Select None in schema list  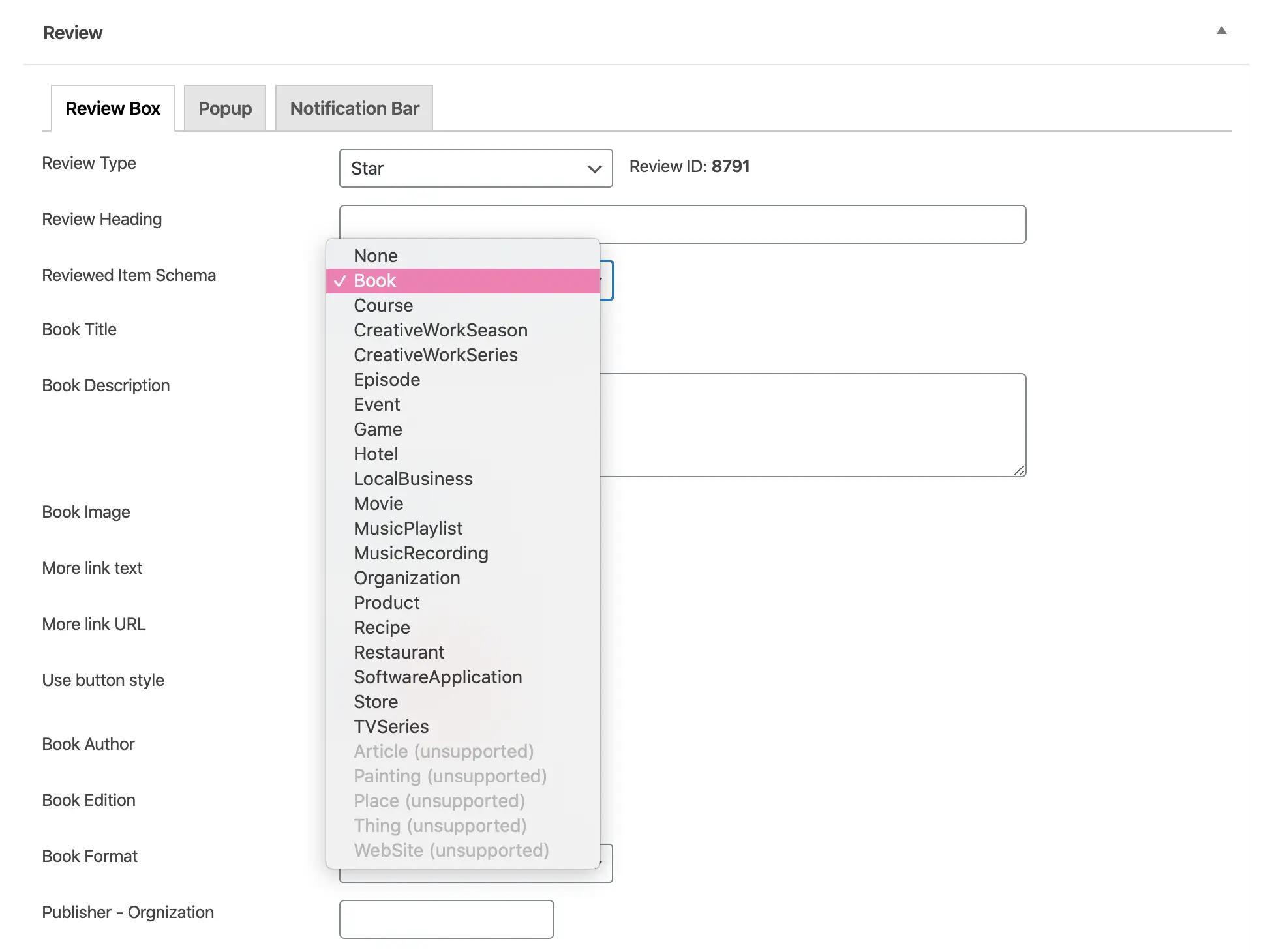462,256
